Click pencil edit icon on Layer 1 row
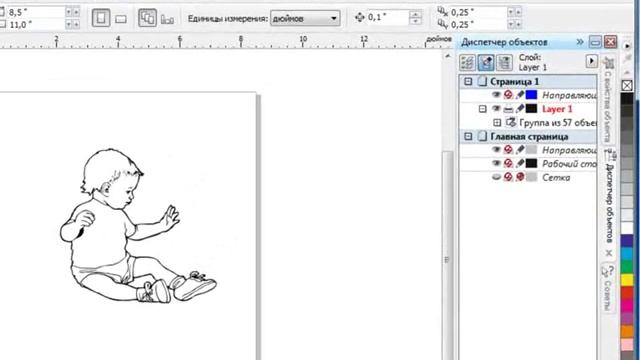This screenshot has width=640, height=360. (x=520, y=109)
